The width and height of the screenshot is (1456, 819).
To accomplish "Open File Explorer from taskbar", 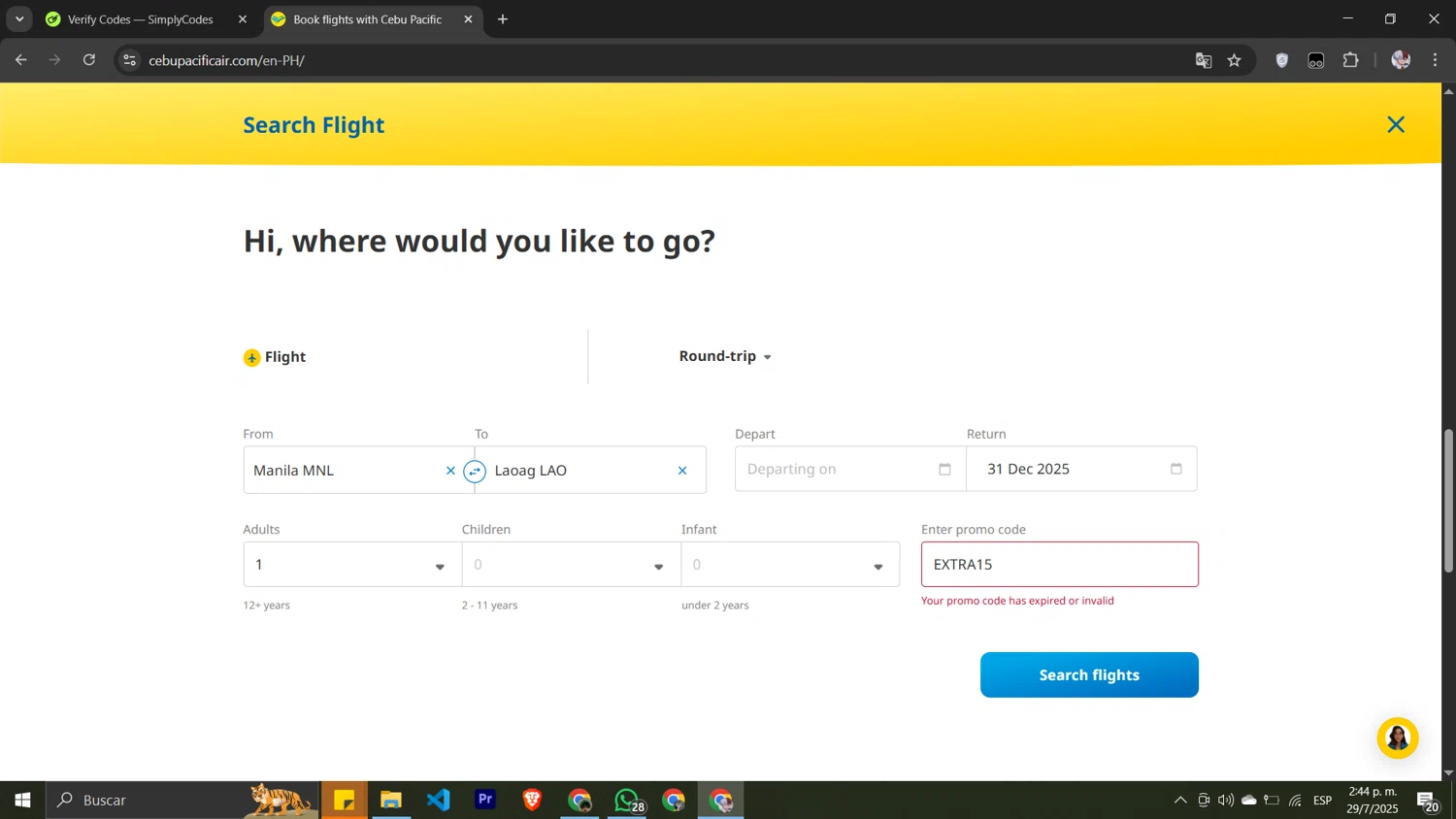I will (391, 801).
